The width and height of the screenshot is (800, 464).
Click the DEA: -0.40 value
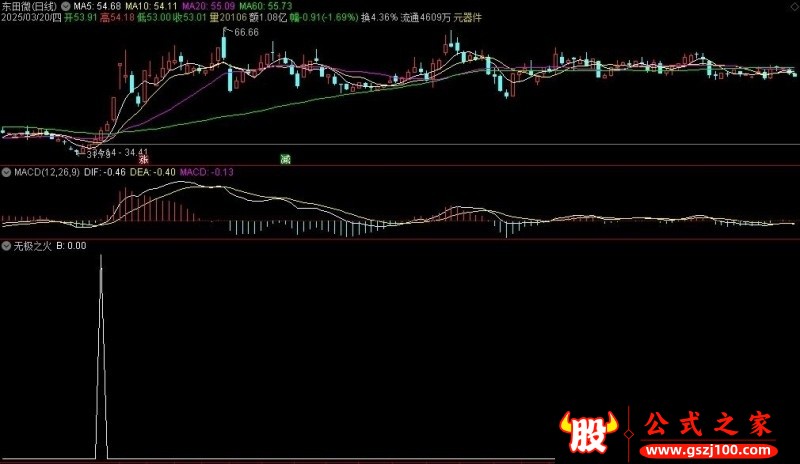[x=153, y=173]
